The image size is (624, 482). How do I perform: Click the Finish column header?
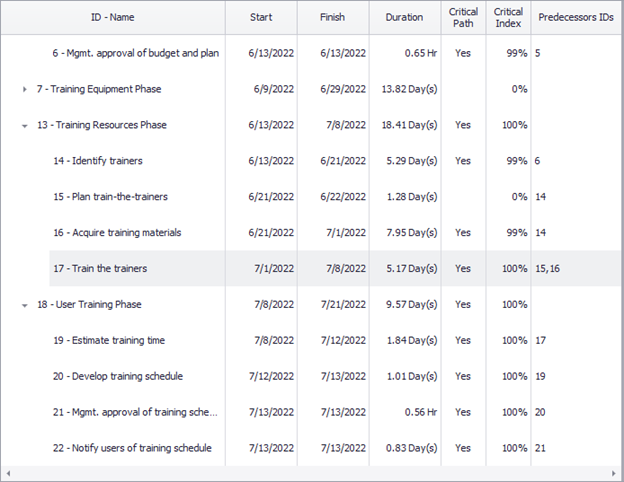coord(333,18)
